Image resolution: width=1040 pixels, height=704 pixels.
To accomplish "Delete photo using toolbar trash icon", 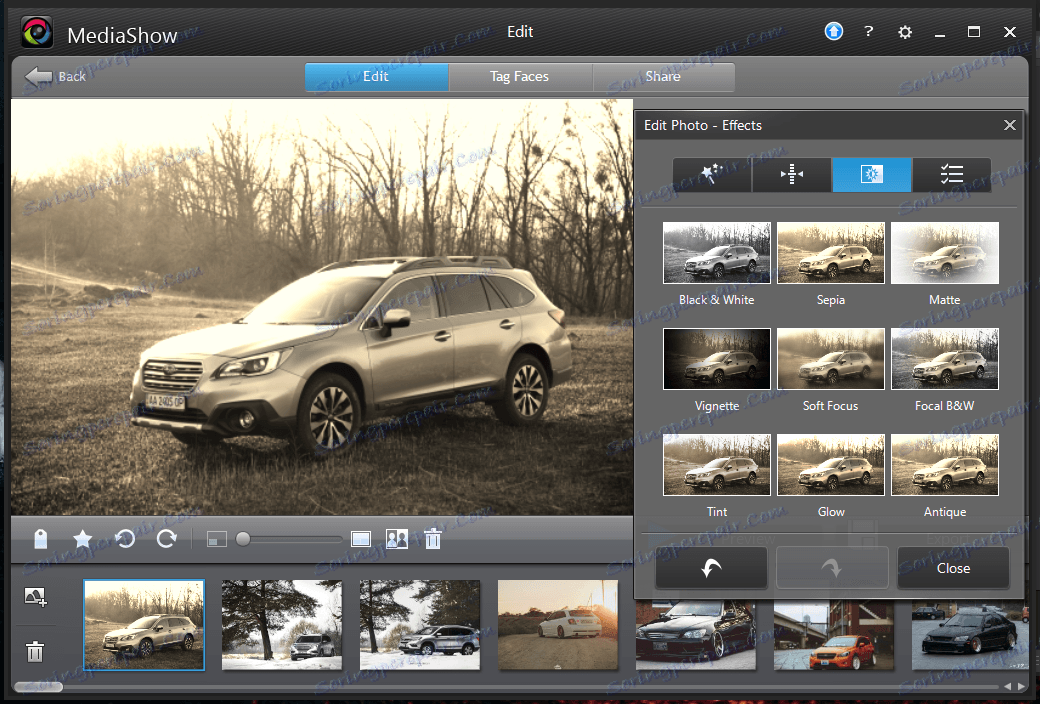I will click(x=432, y=539).
